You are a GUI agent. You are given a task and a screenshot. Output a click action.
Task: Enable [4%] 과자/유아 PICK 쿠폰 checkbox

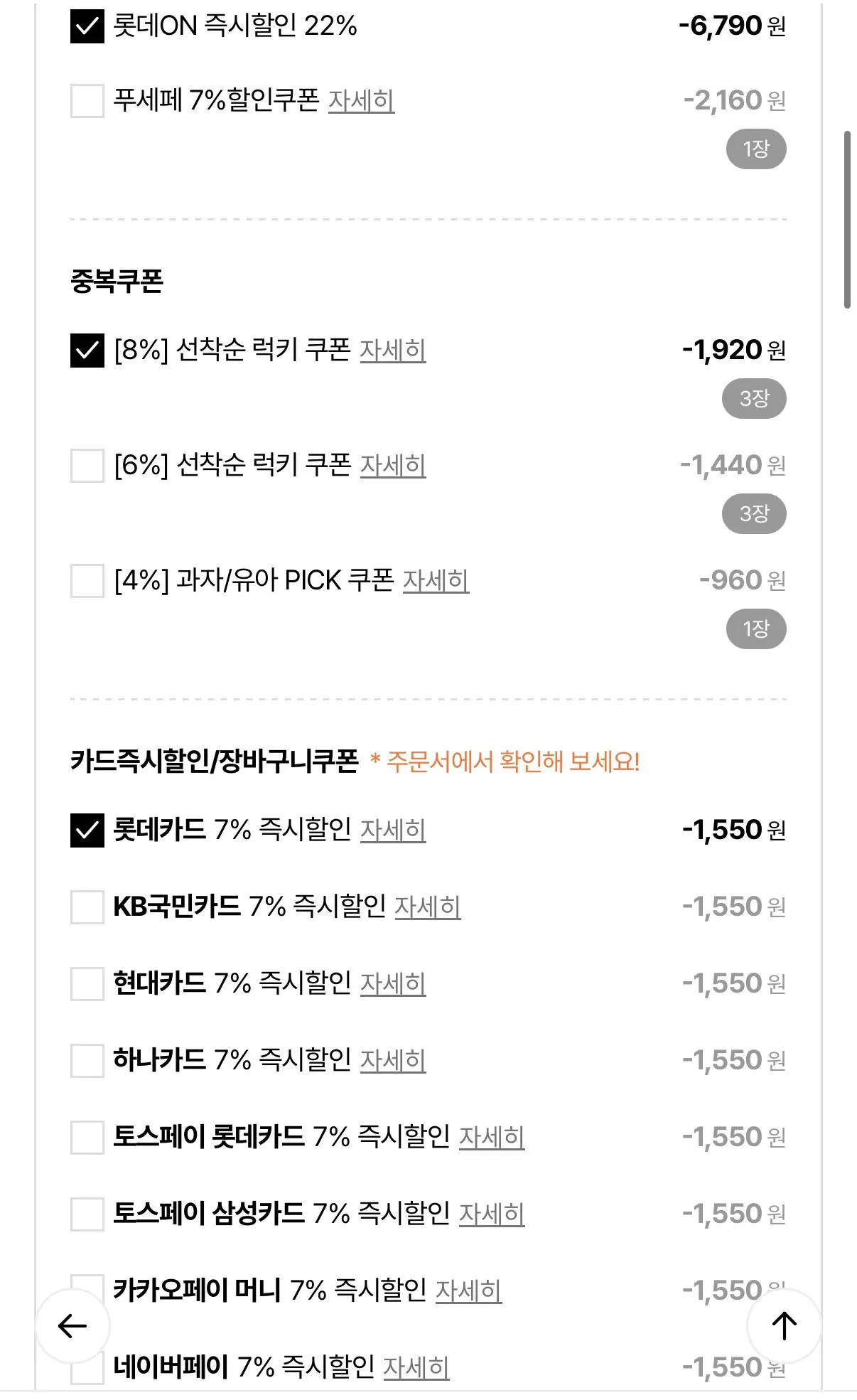(x=87, y=581)
